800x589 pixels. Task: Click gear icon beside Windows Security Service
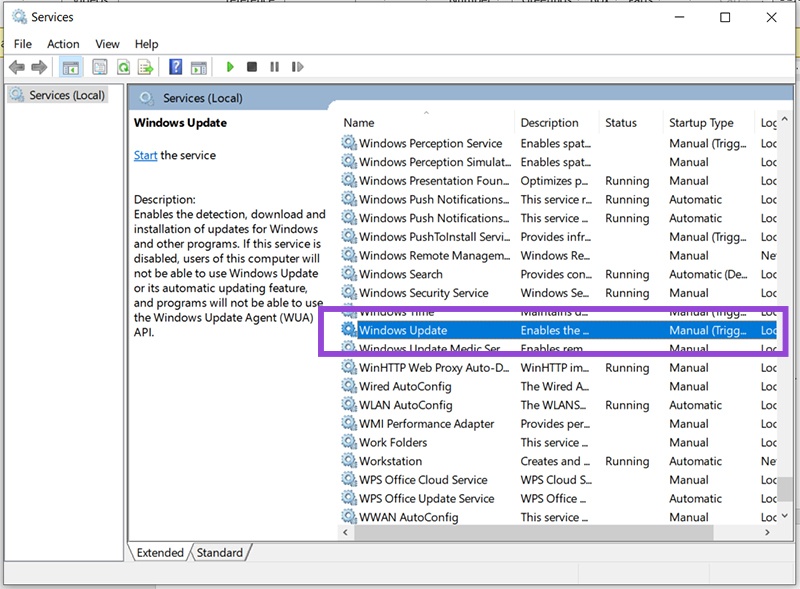[x=349, y=292]
